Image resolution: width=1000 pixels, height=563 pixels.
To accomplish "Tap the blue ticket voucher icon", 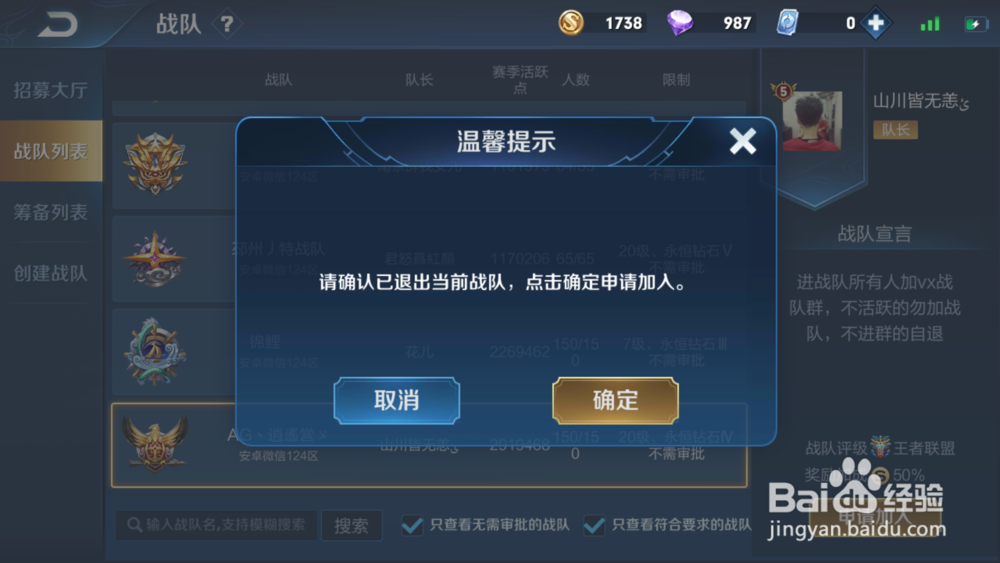I will 788,24.
